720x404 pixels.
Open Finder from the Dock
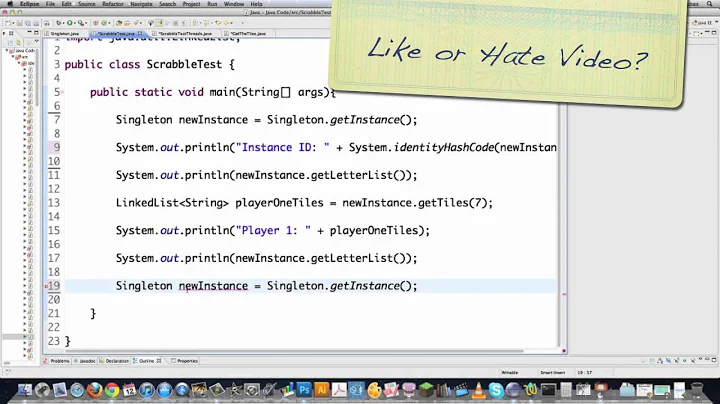point(24,390)
